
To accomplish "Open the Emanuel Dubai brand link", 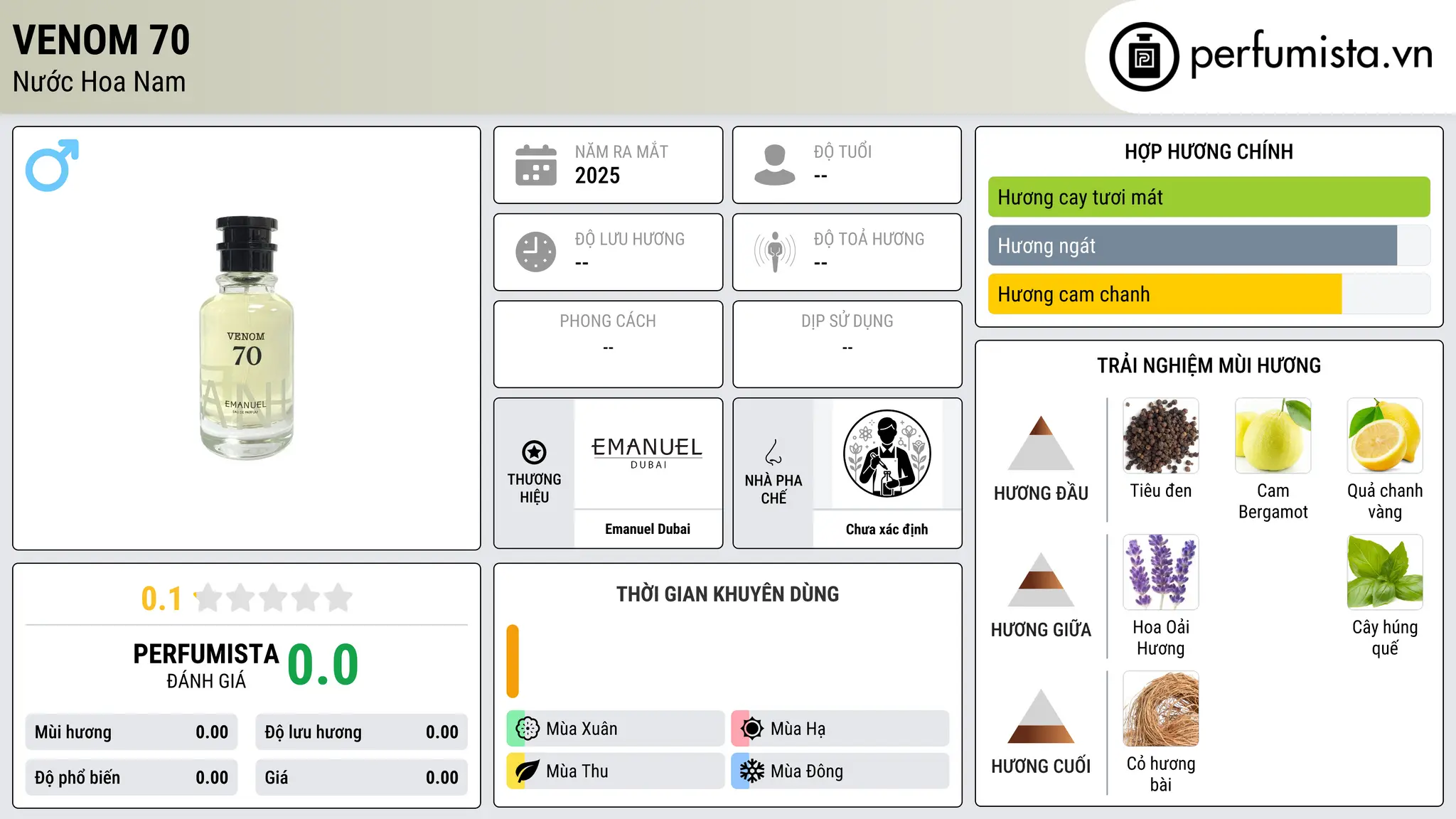I will coord(648,529).
